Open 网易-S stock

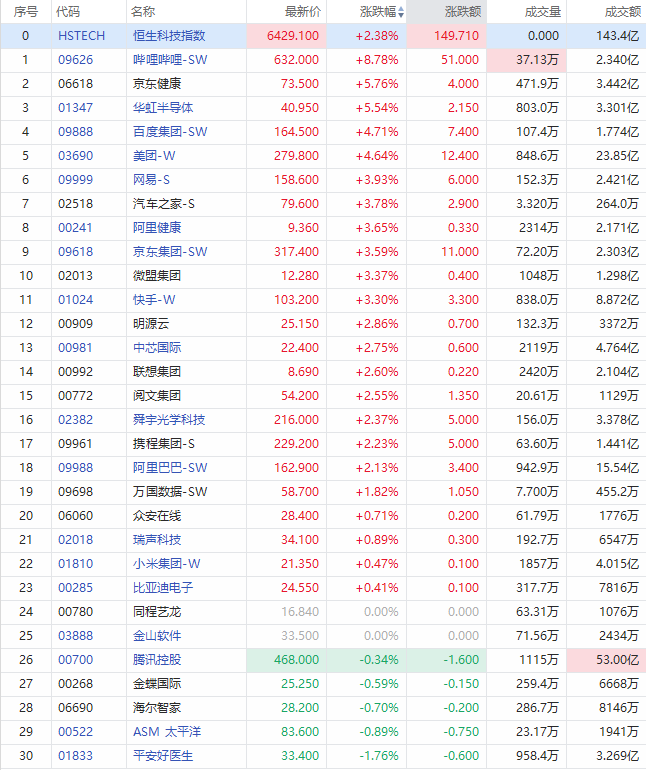pyautogui.click(x=151, y=180)
